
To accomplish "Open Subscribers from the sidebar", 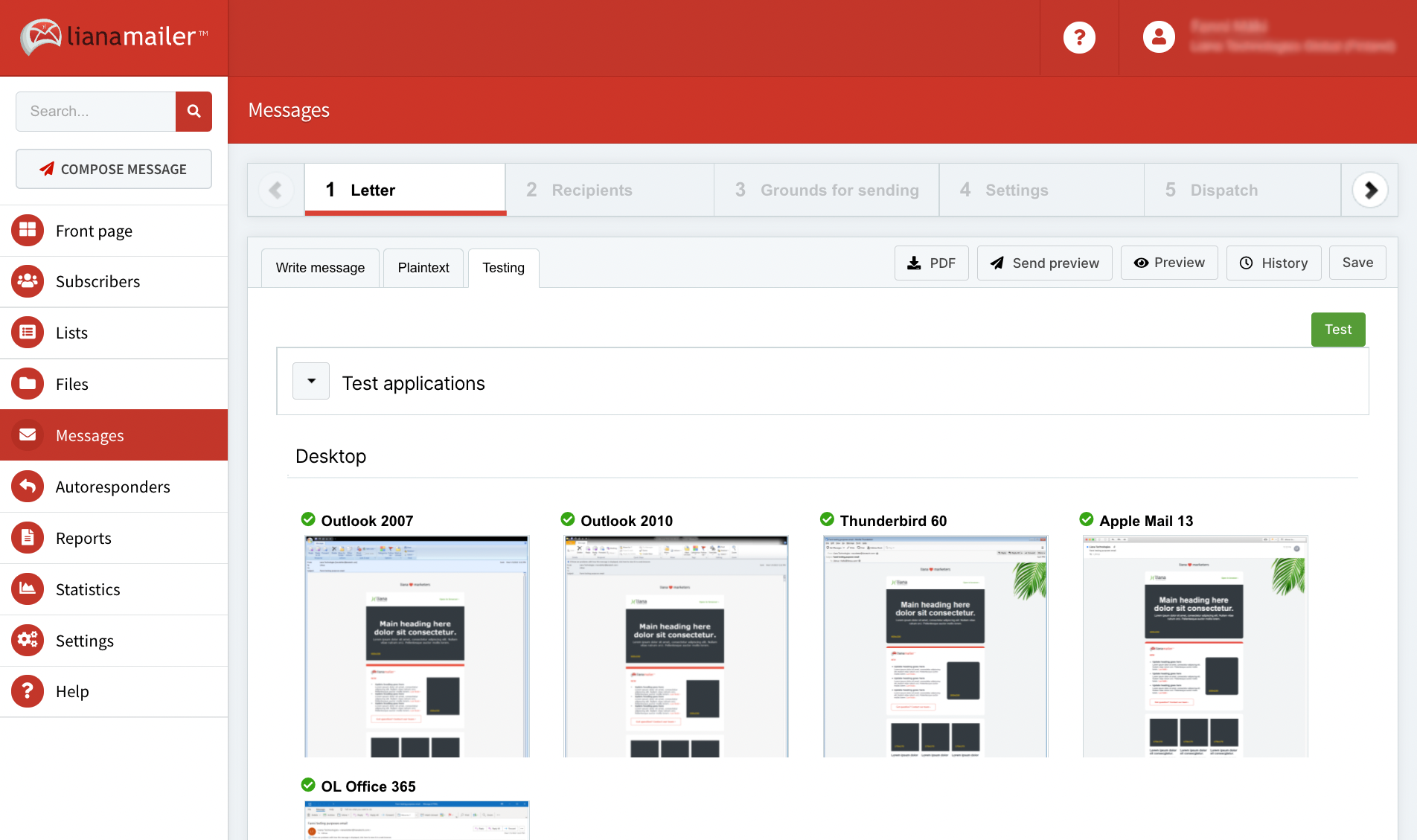I will (97, 282).
